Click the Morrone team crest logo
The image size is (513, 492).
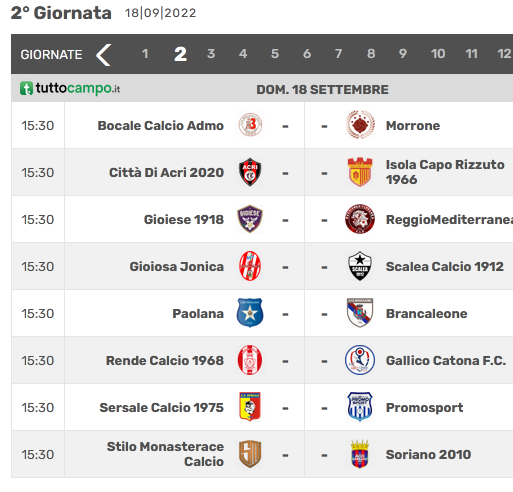click(360, 125)
